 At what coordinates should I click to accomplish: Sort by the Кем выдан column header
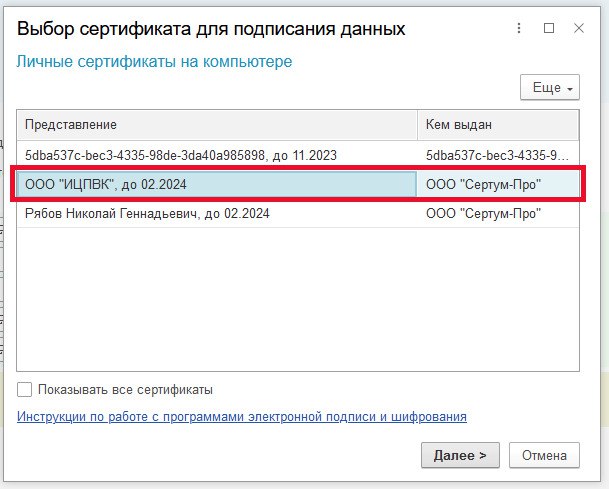pos(498,125)
